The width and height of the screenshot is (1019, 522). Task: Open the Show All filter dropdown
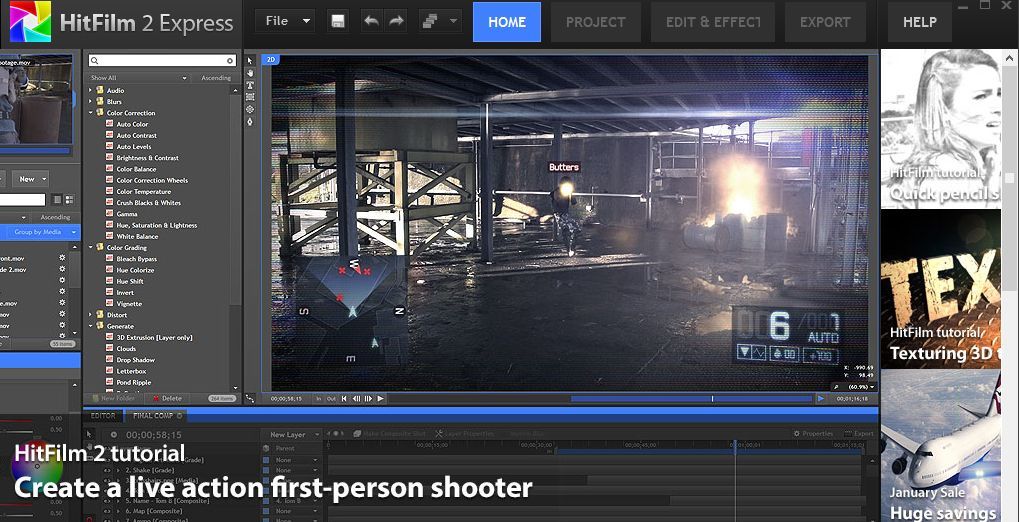[138, 77]
